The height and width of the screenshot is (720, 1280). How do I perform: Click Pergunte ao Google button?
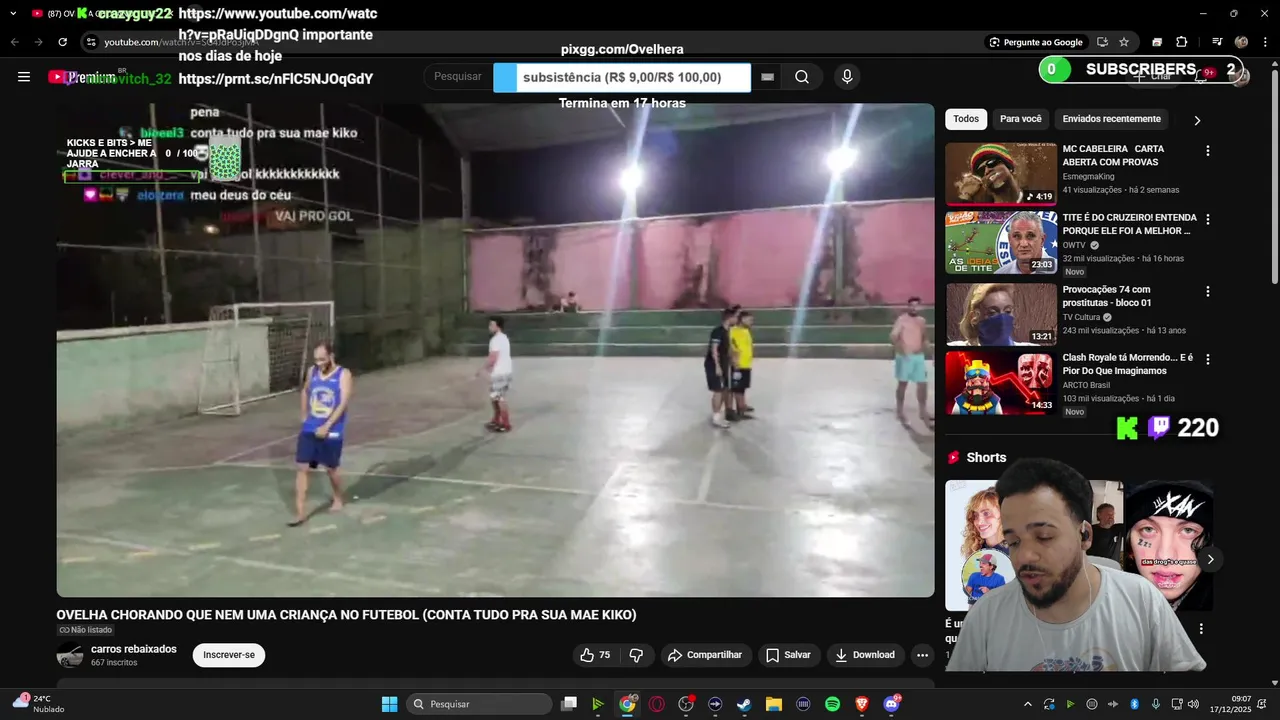pos(1036,42)
